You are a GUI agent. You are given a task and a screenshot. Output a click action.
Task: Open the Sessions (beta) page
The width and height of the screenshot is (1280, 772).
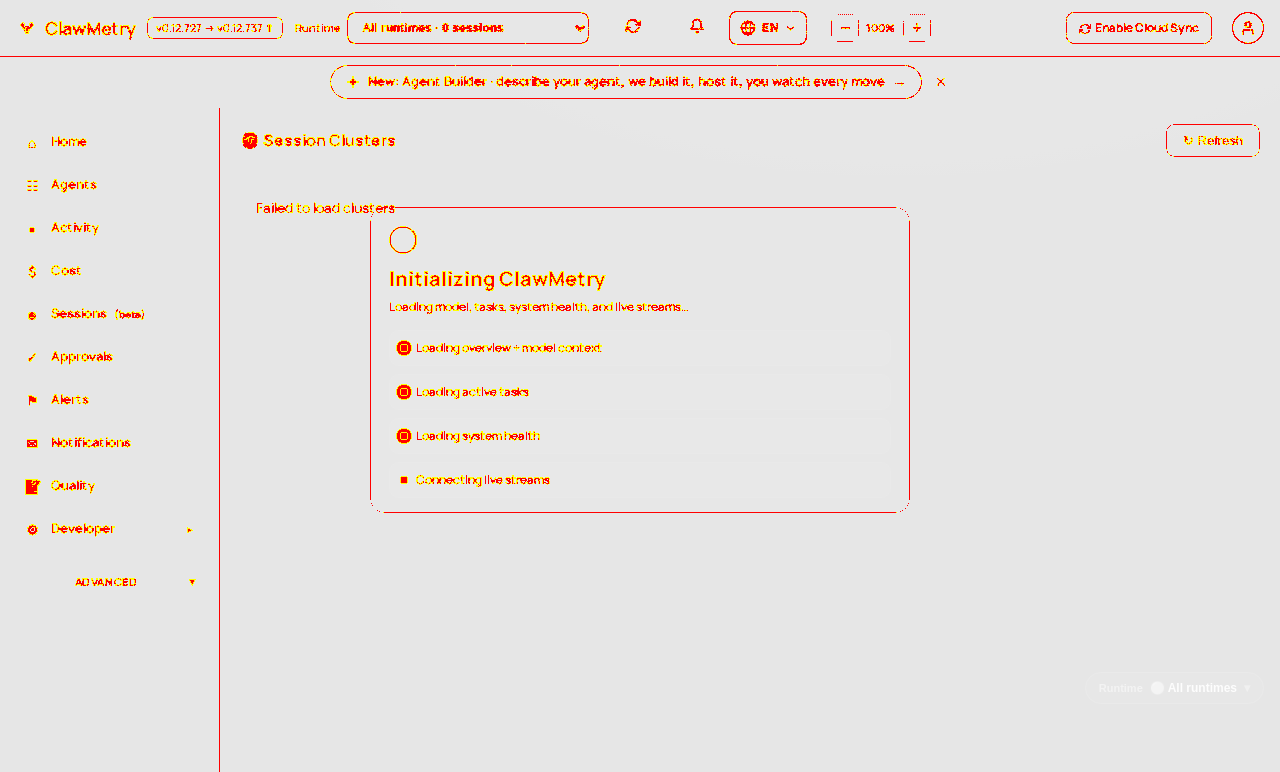point(98,314)
